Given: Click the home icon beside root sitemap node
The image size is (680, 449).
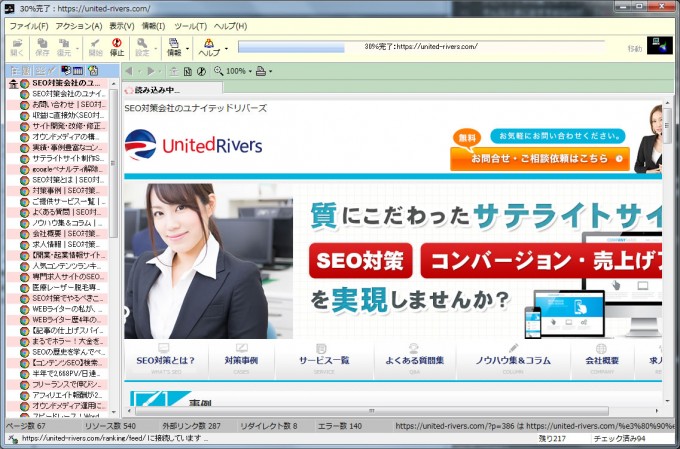Looking at the screenshot, I should [x=13, y=83].
